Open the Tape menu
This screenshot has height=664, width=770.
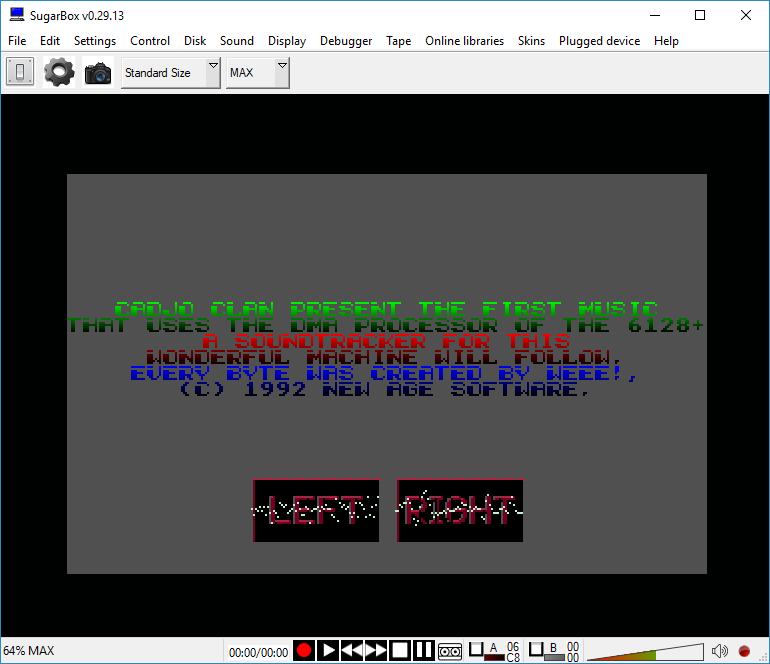point(398,41)
